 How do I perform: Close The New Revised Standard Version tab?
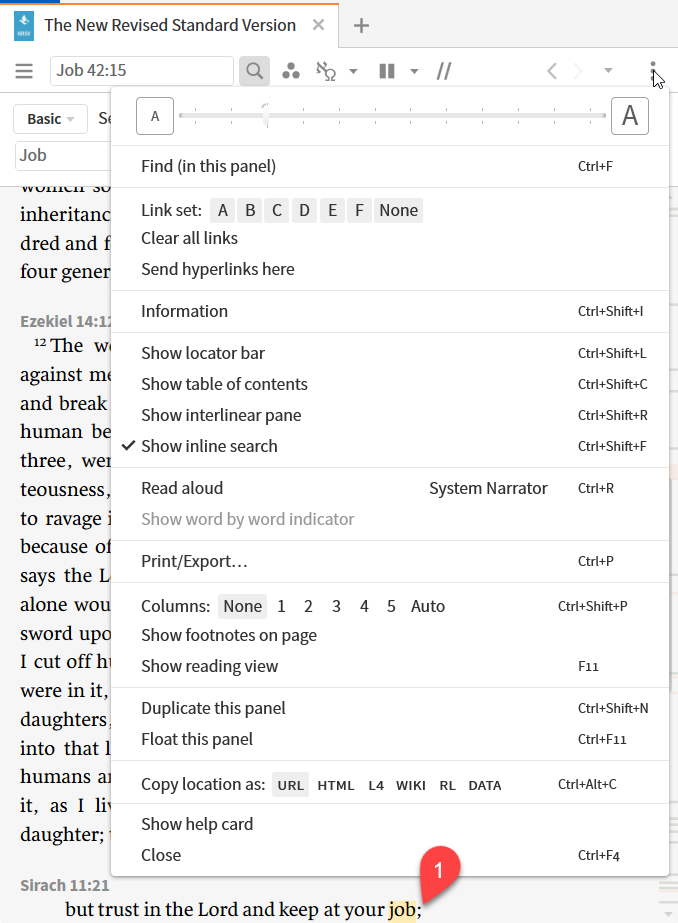[318, 25]
